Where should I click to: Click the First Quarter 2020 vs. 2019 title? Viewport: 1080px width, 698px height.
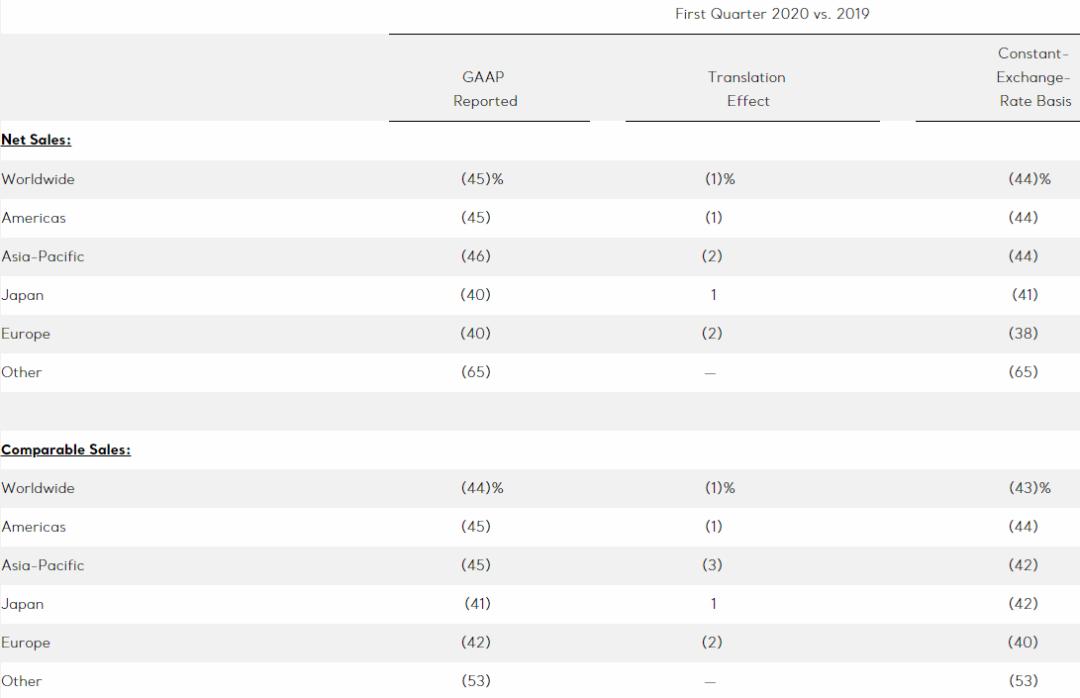click(772, 14)
